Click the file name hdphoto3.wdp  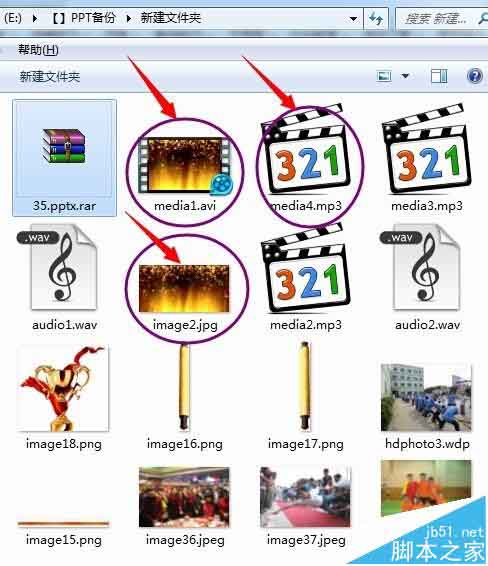tap(427, 444)
